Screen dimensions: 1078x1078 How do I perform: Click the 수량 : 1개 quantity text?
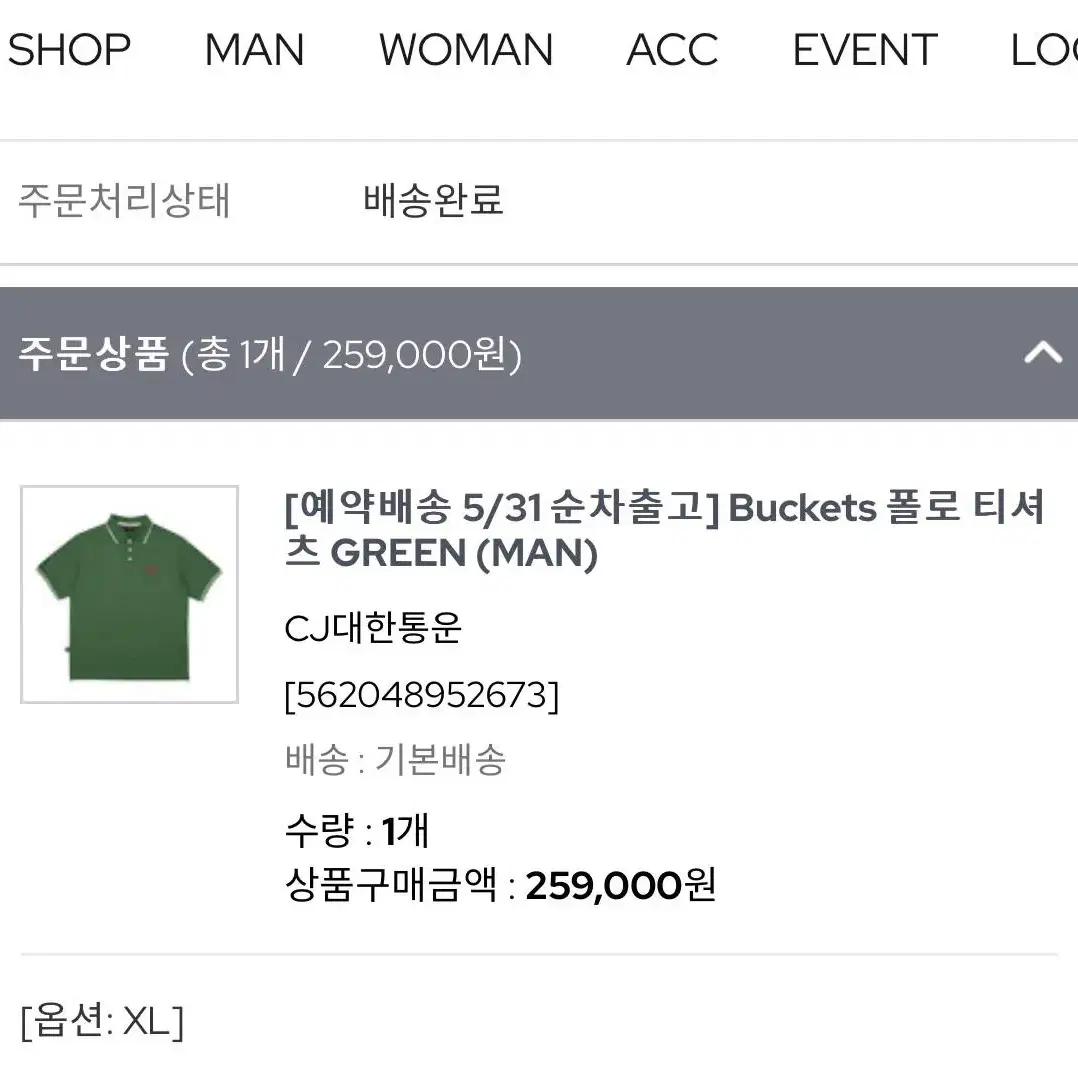pos(357,830)
